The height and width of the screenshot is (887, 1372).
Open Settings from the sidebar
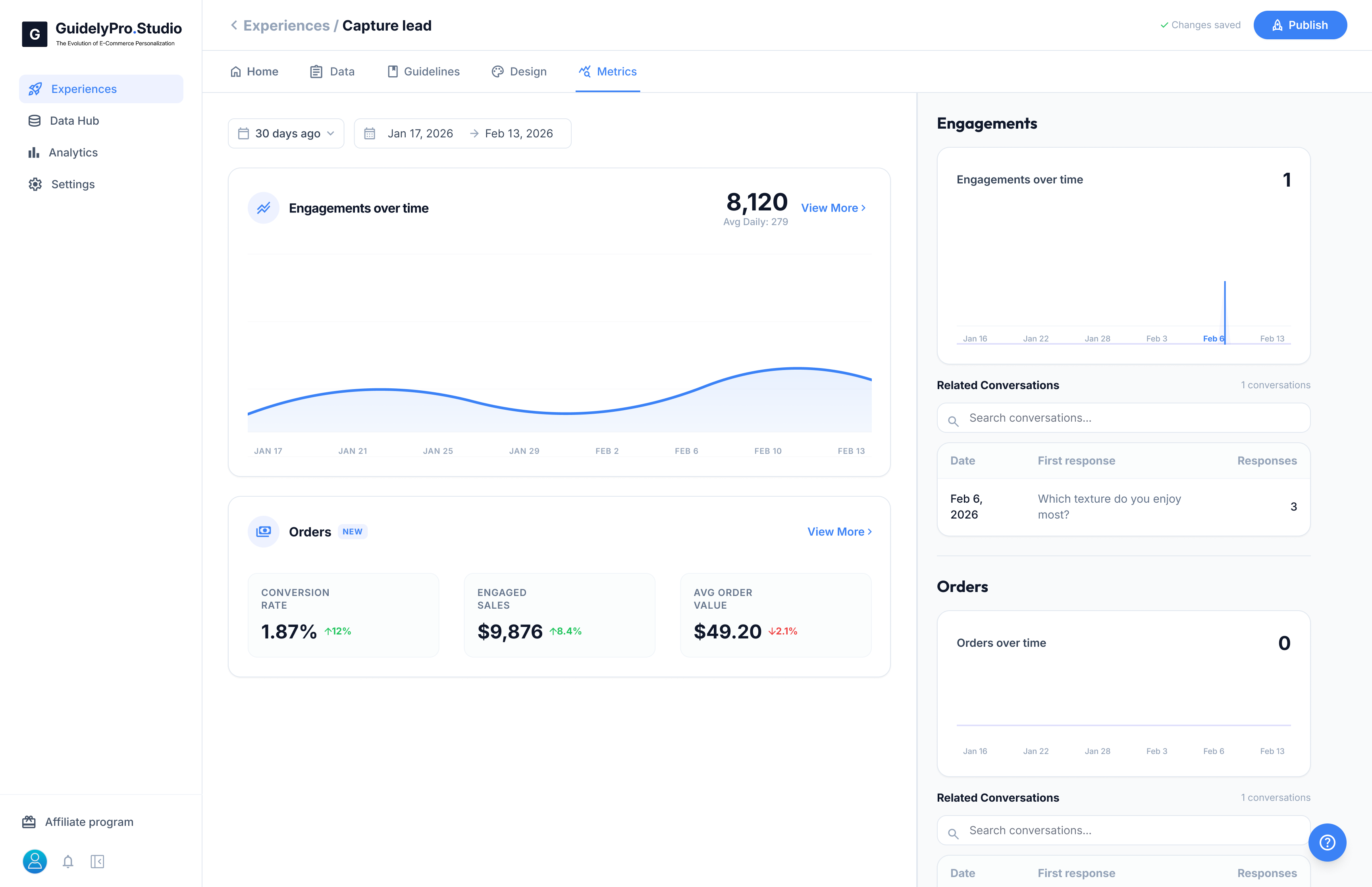[x=73, y=184]
